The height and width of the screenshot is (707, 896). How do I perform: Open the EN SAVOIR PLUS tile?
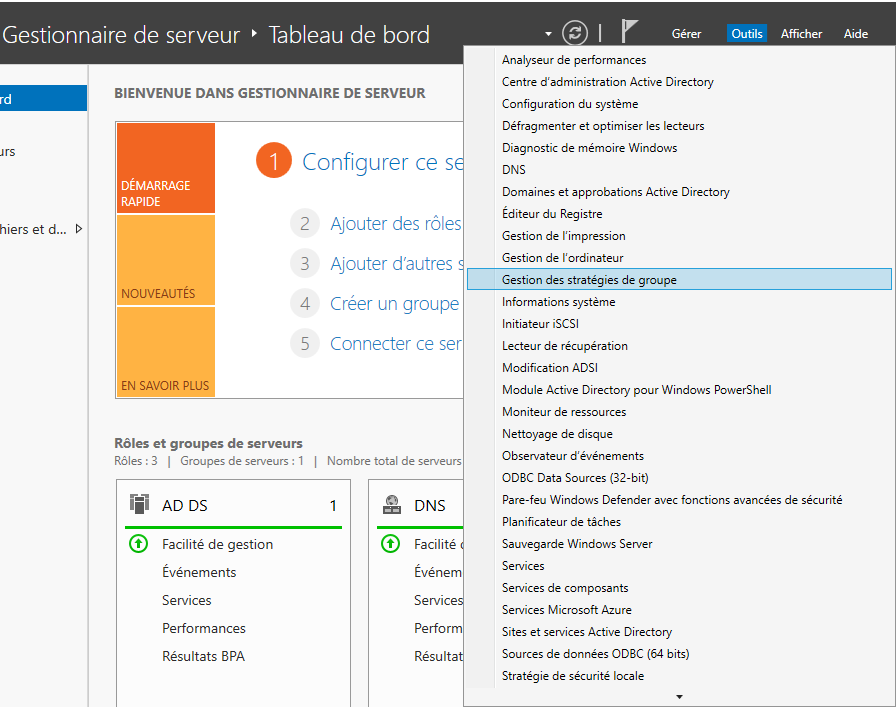[165, 352]
